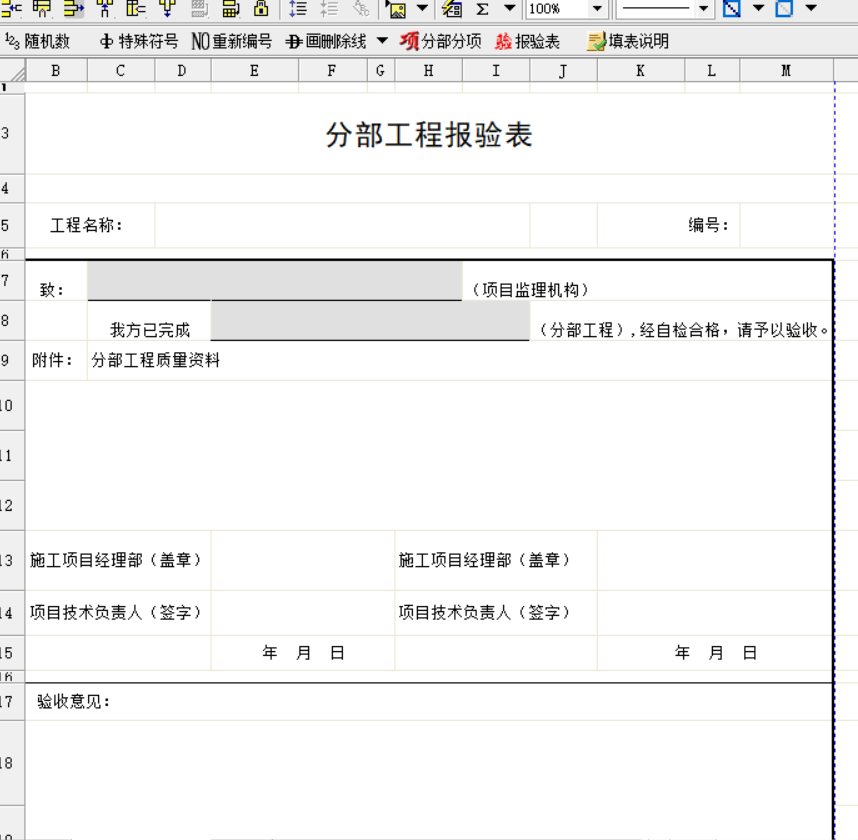Click the 工程名称 value cell

[x=342, y=226]
